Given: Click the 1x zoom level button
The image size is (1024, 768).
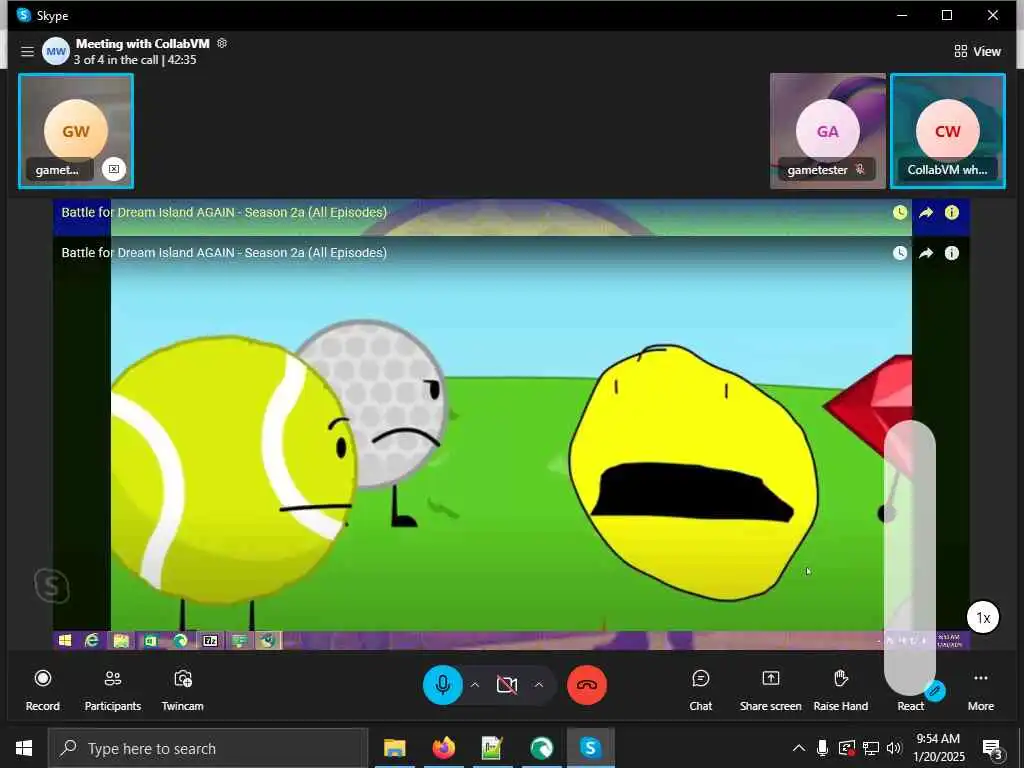Looking at the screenshot, I should [x=983, y=617].
